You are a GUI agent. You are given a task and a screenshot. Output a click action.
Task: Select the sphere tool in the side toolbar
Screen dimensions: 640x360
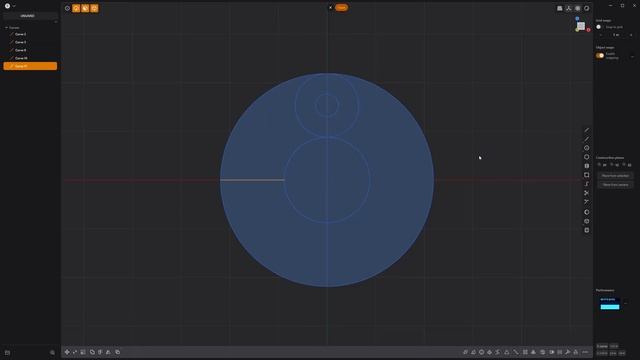[587, 212]
